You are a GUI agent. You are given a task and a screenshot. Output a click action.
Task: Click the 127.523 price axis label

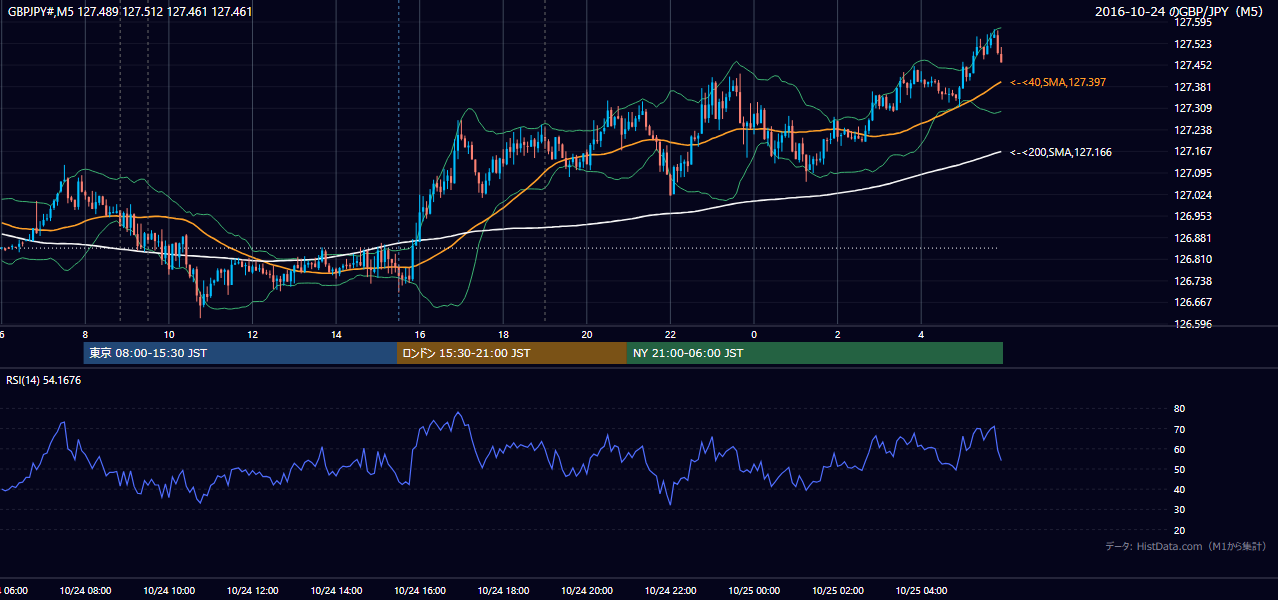(1193, 44)
